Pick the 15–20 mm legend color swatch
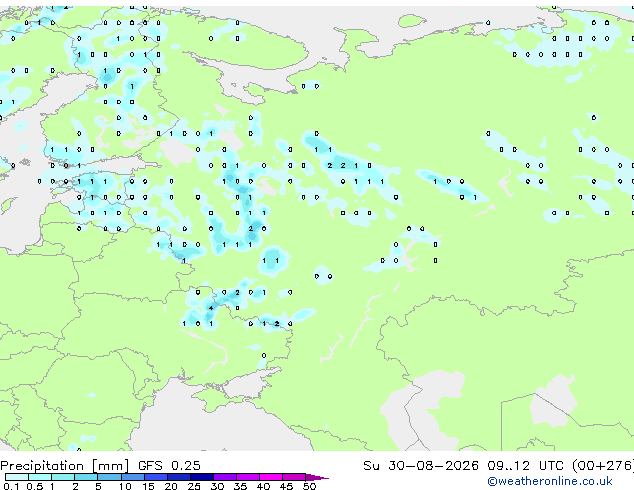The image size is (634, 490). click(155, 477)
